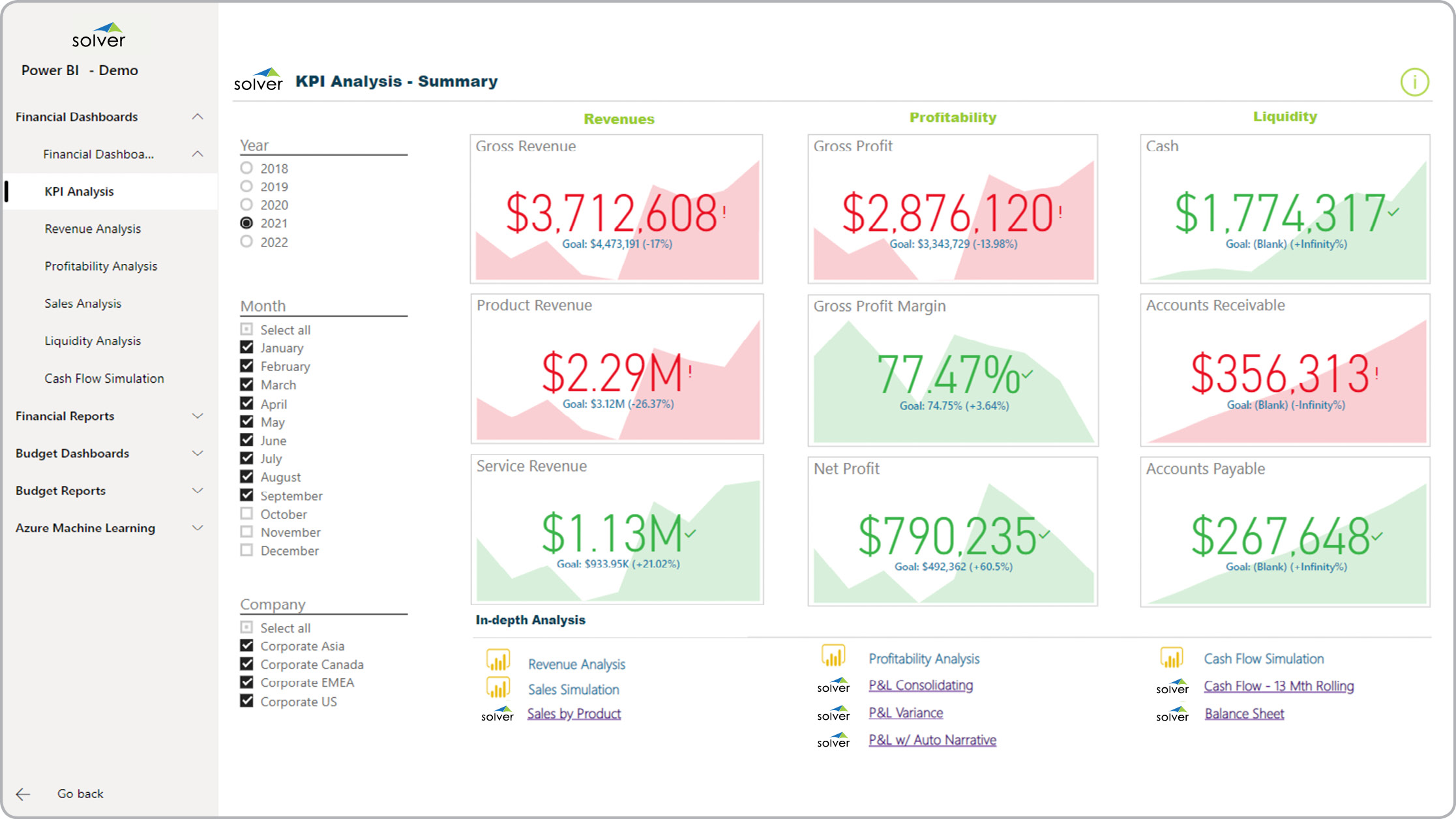The width and height of the screenshot is (1456, 819).
Task: Deselect the January month checkbox
Action: 248,348
